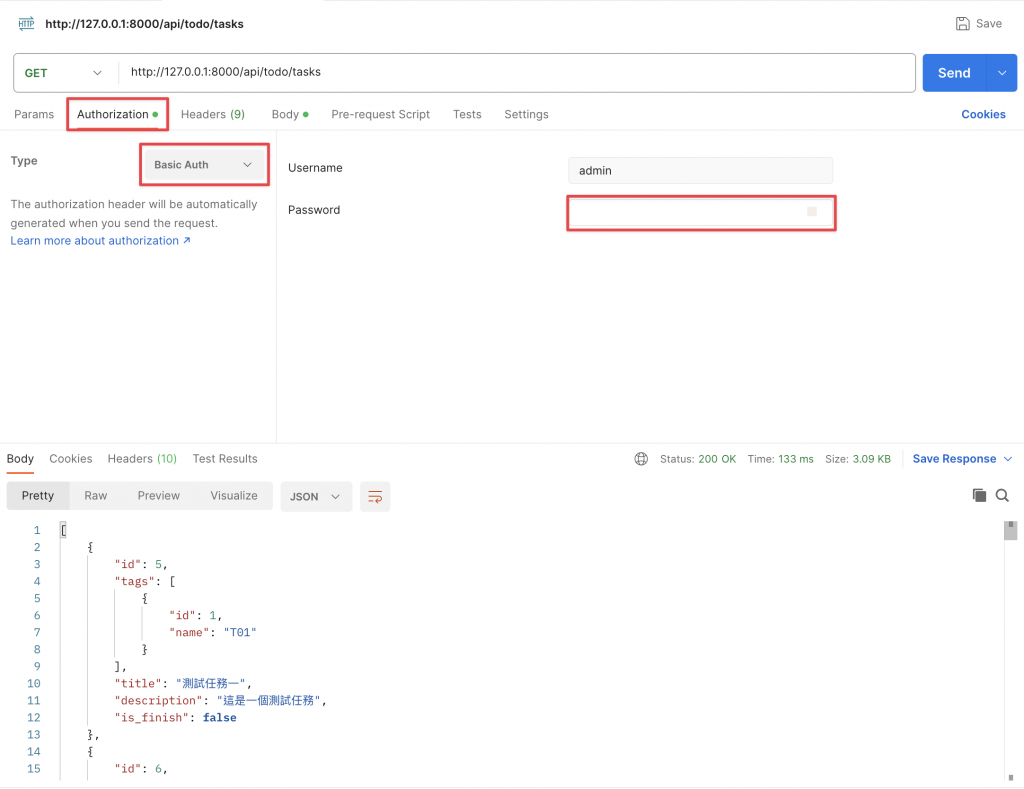Click line number 1 in the gutter
Image resolution: width=1024 pixels, height=789 pixels.
pos(37,530)
